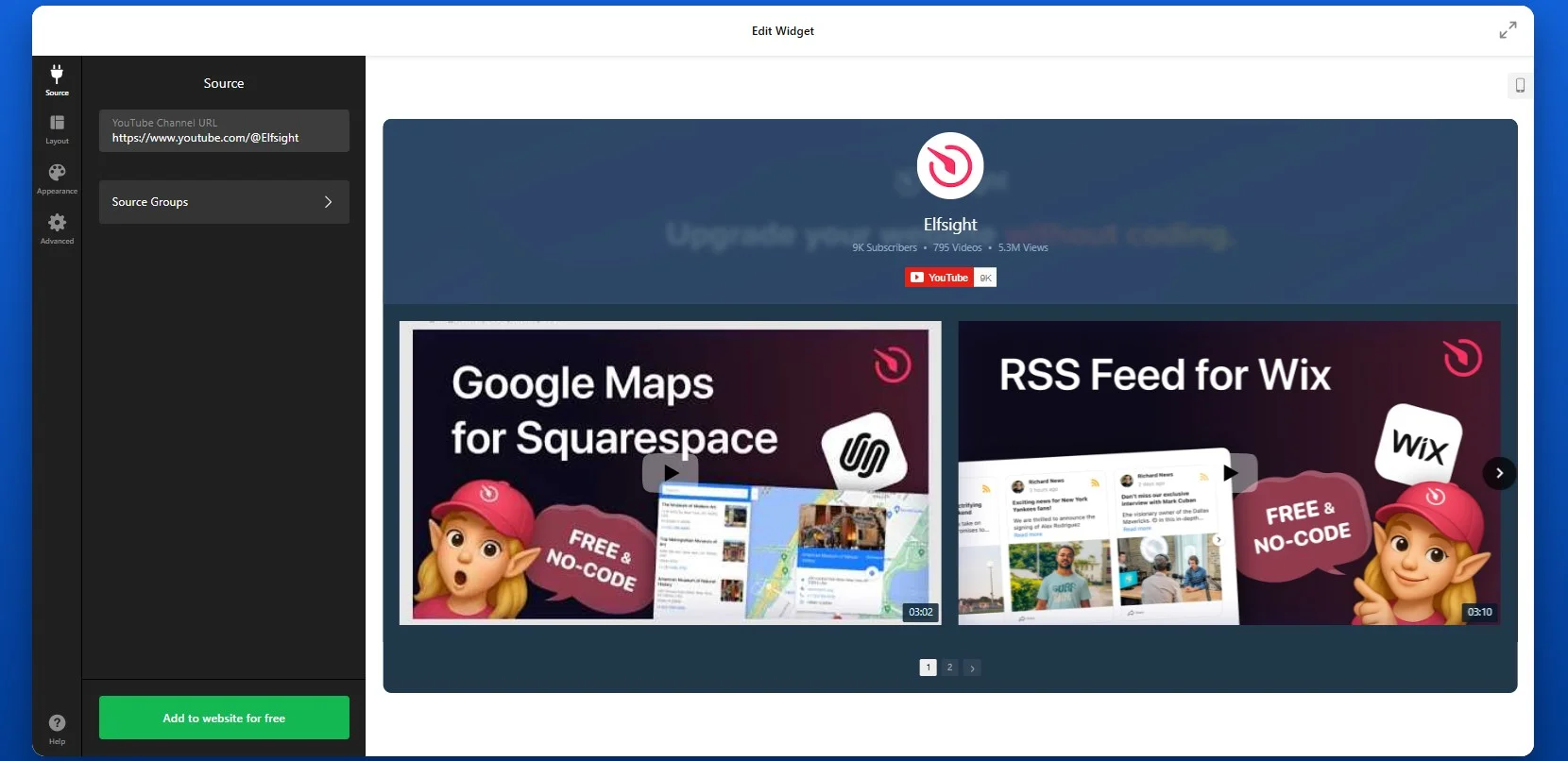
Task: Play the RSS Feed for Wix video
Action: coord(1230,473)
